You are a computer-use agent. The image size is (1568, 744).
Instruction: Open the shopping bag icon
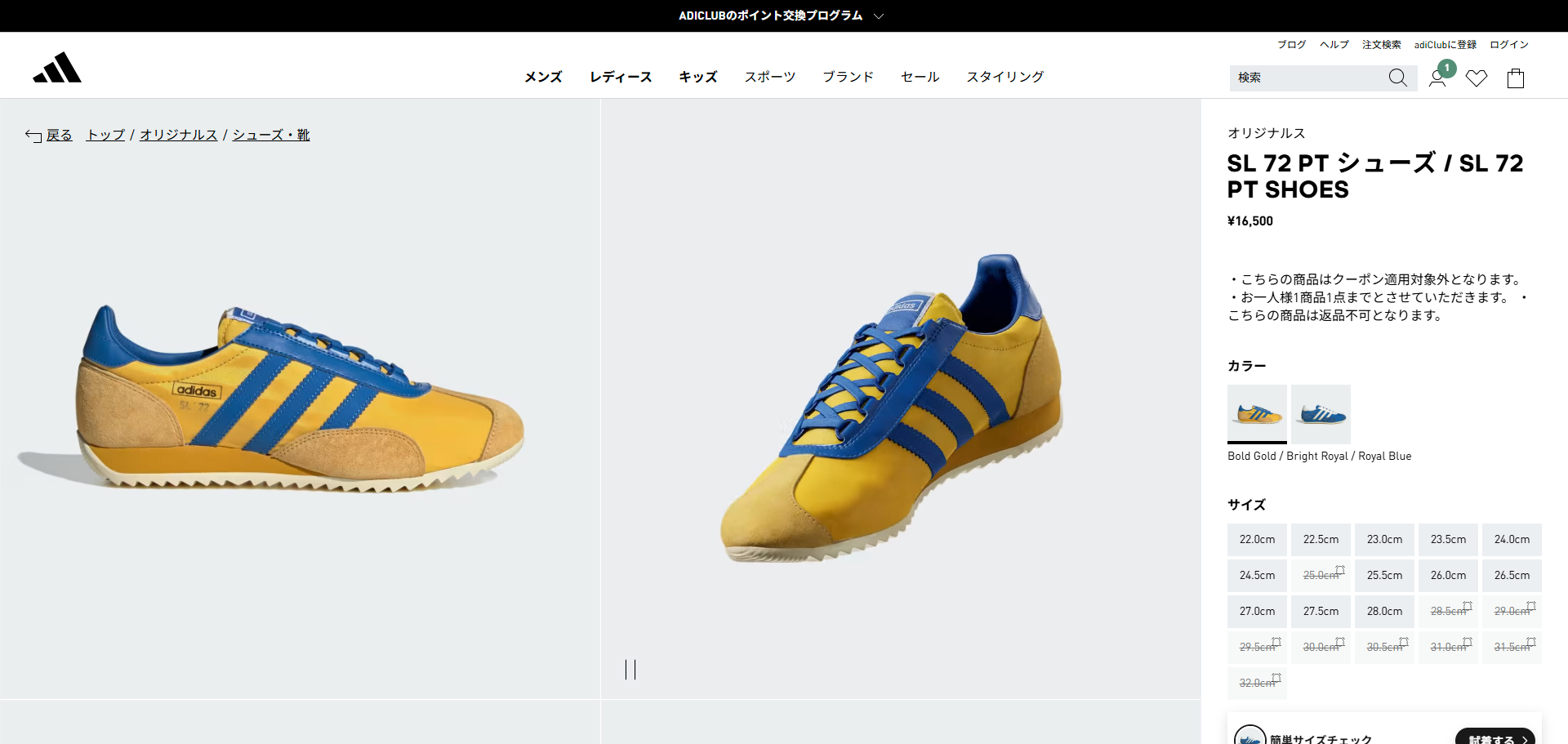1516,78
